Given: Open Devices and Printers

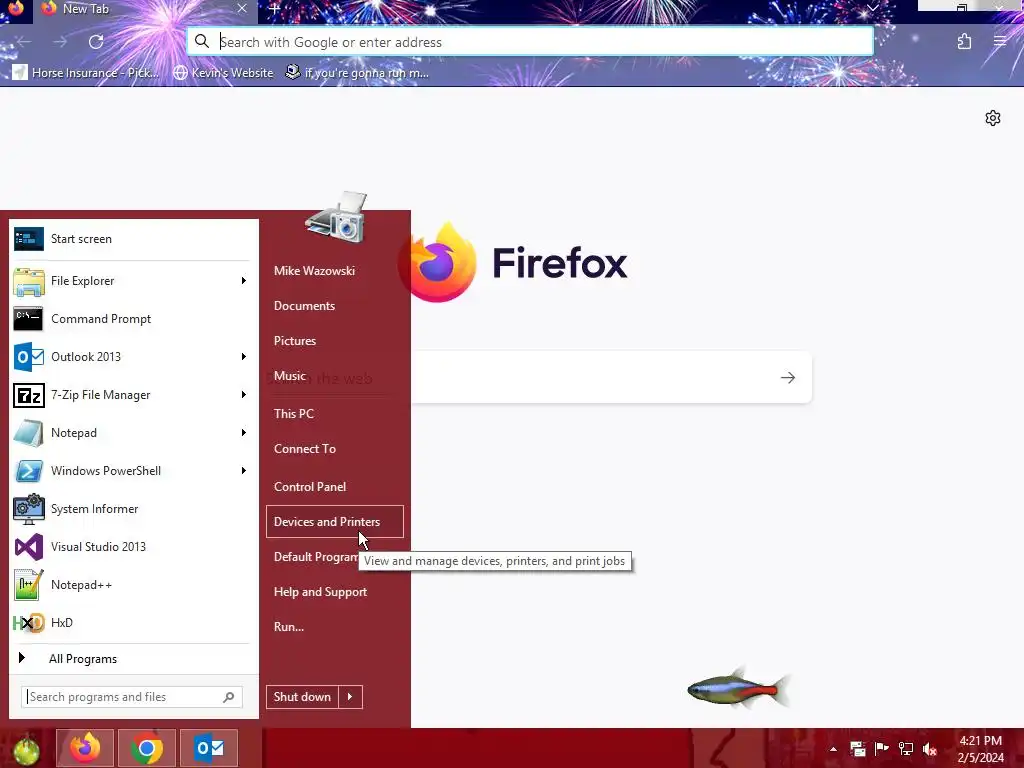Looking at the screenshot, I should coord(334,522).
